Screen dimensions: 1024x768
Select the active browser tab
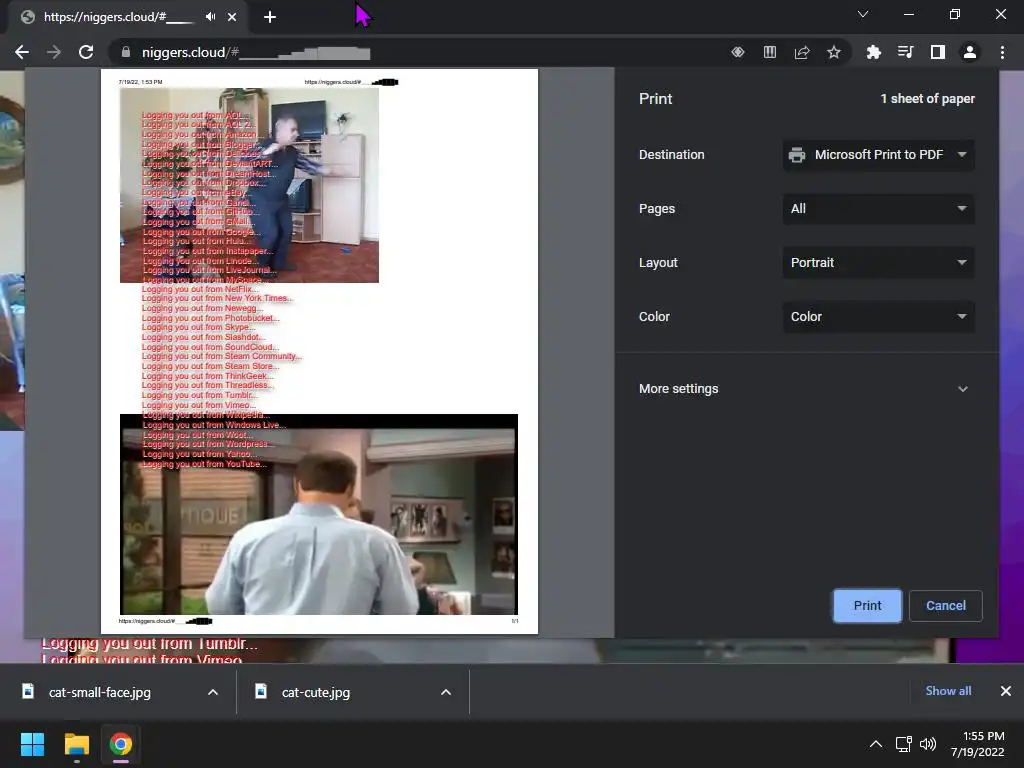[x=127, y=17]
